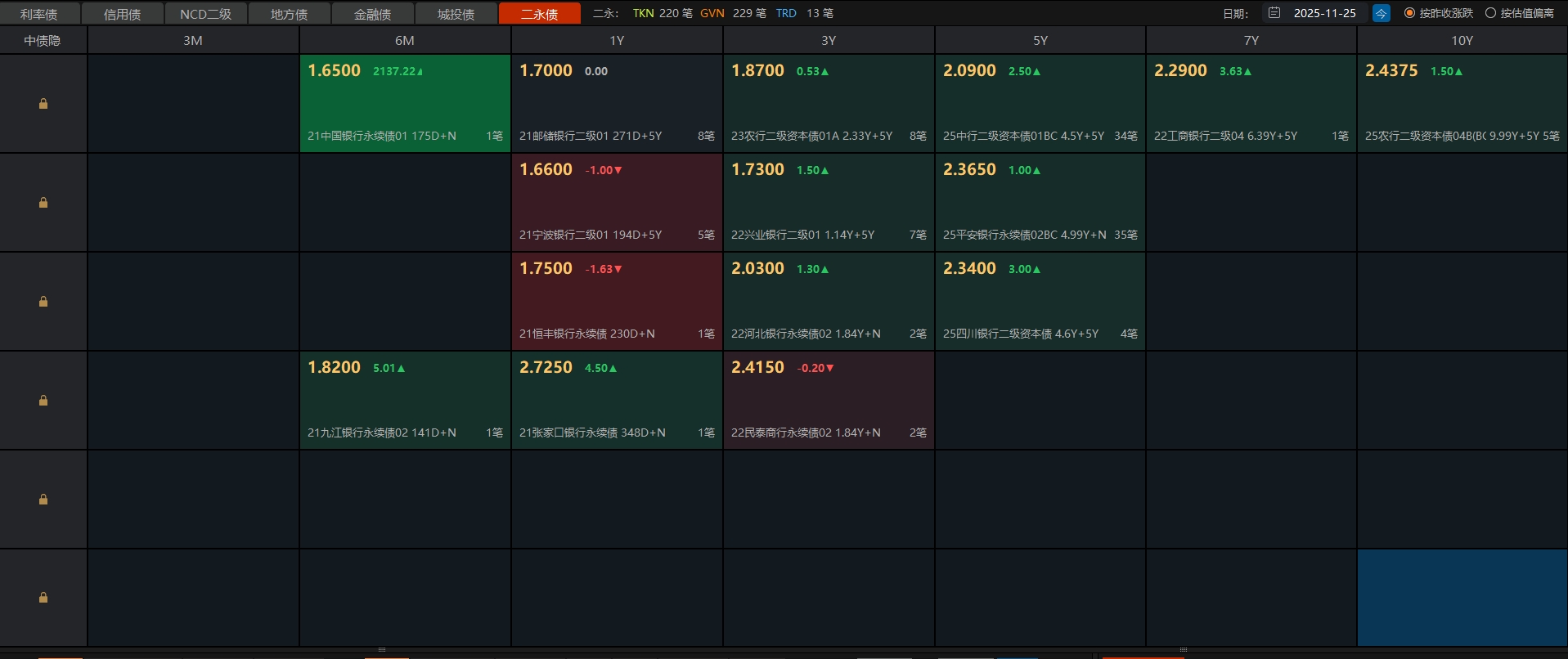The image size is (1568, 659).
Task: Open the 22民泰商行永续债02 cell
Action: (x=829, y=401)
